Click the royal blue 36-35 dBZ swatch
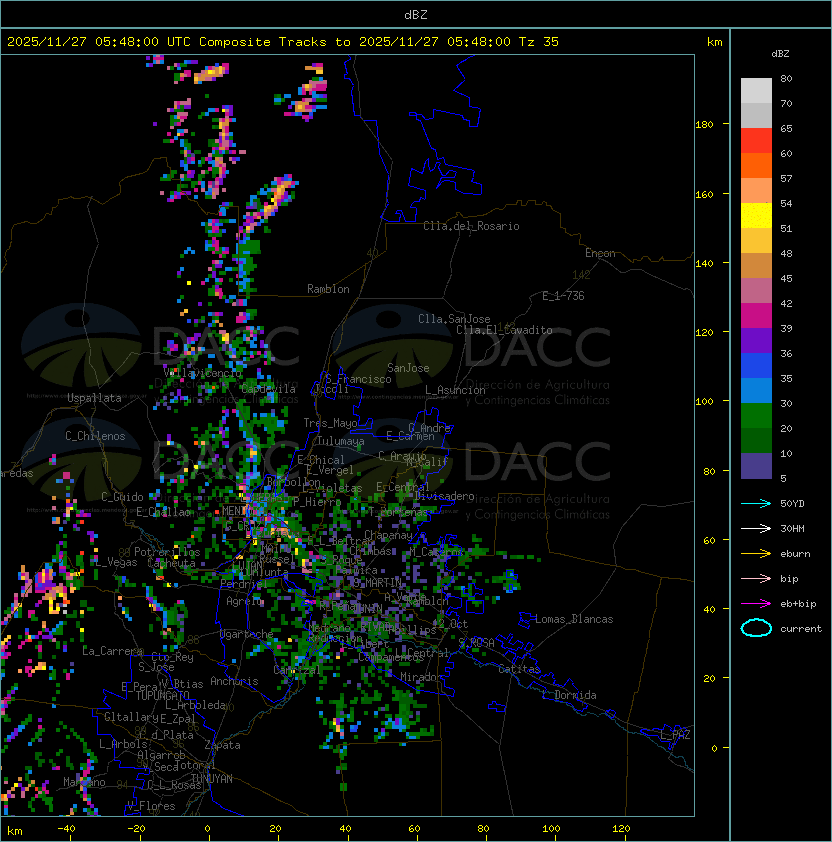This screenshot has height=842, width=832. coord(756,365)
